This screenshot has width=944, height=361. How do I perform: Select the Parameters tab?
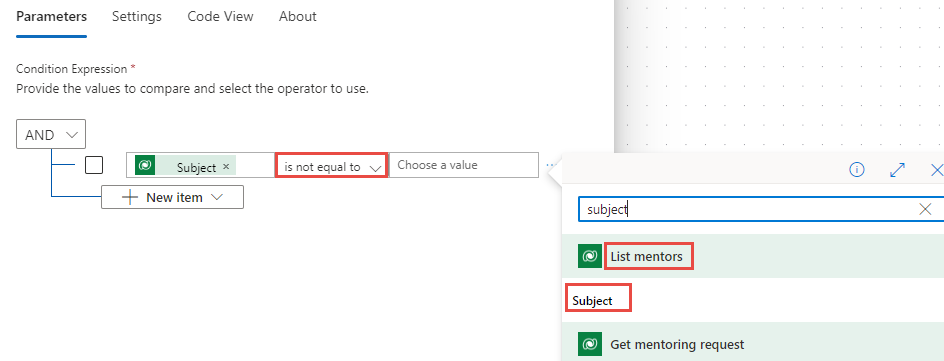pos(52,16)
